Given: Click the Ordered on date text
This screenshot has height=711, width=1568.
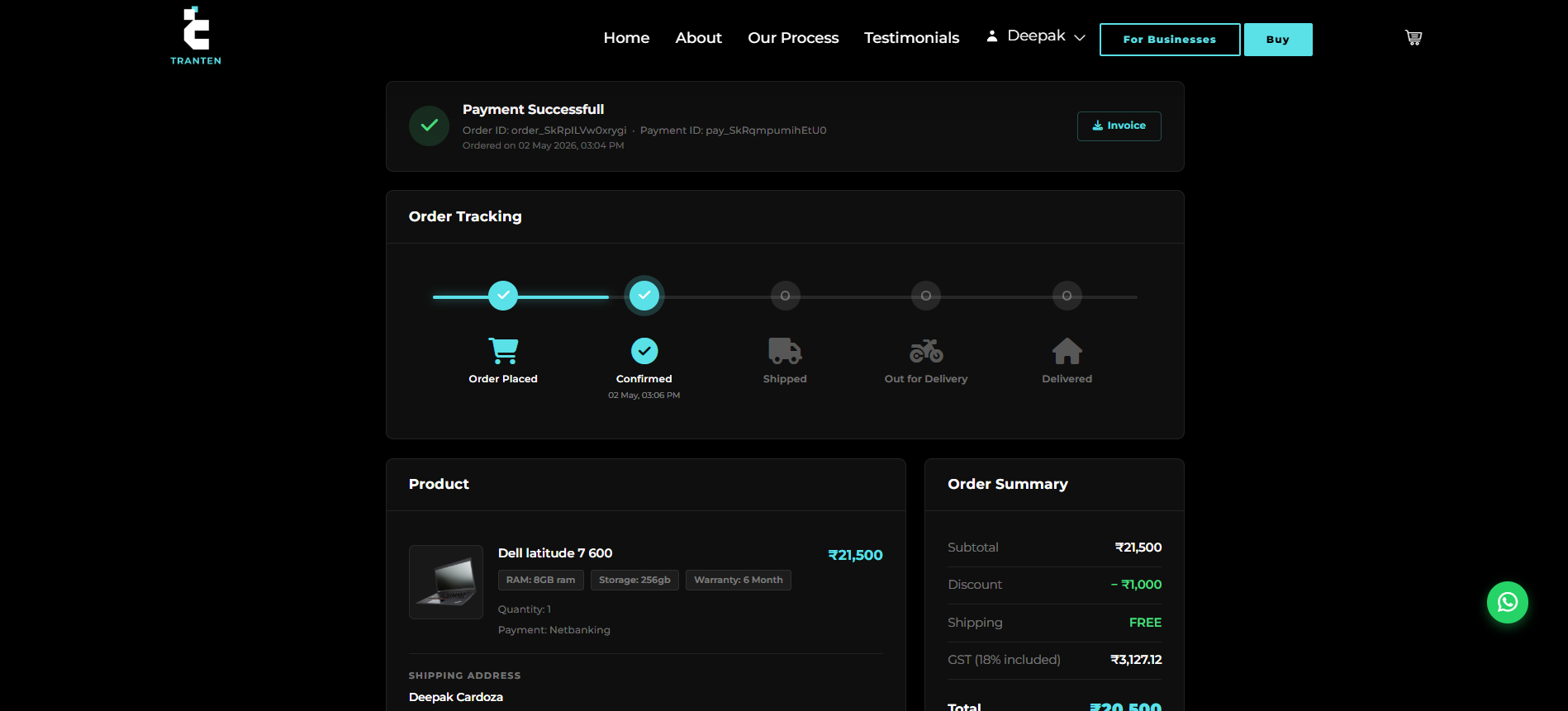Looking at the screenshot, I should 543,145.
